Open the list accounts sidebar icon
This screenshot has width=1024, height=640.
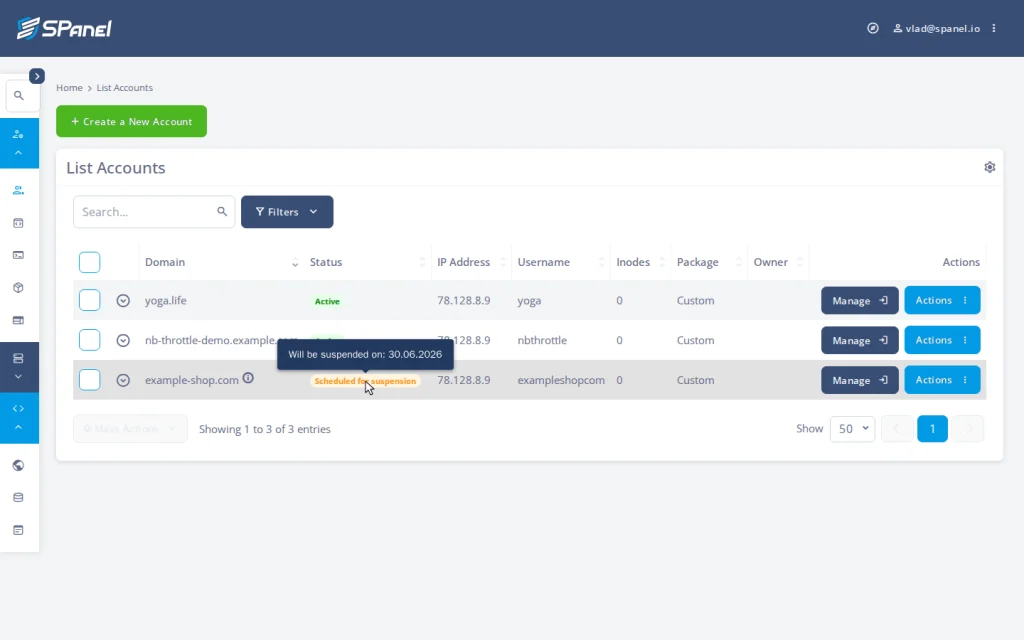pyautogui.click(x=18, y=190)
